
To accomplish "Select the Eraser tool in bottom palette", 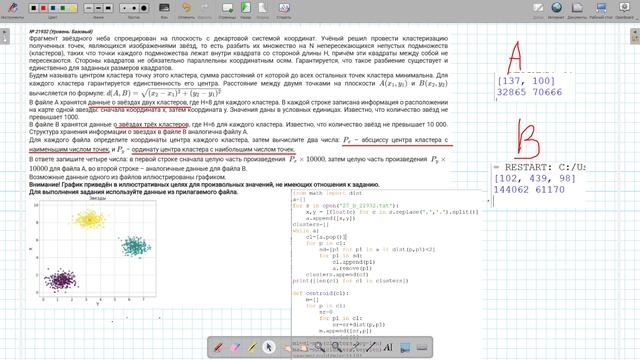I will point(236,347).
